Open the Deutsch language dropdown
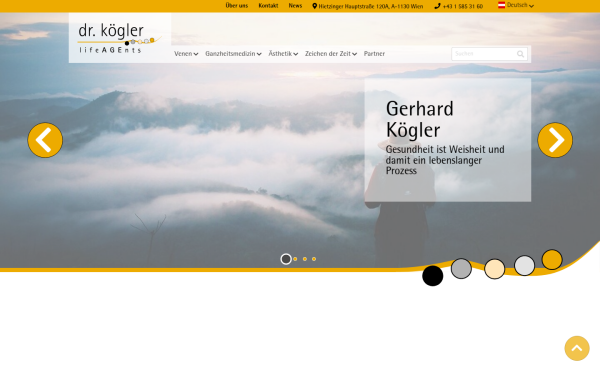The height and width of the screenshot is (375, 600). click(x=520, y=5)
